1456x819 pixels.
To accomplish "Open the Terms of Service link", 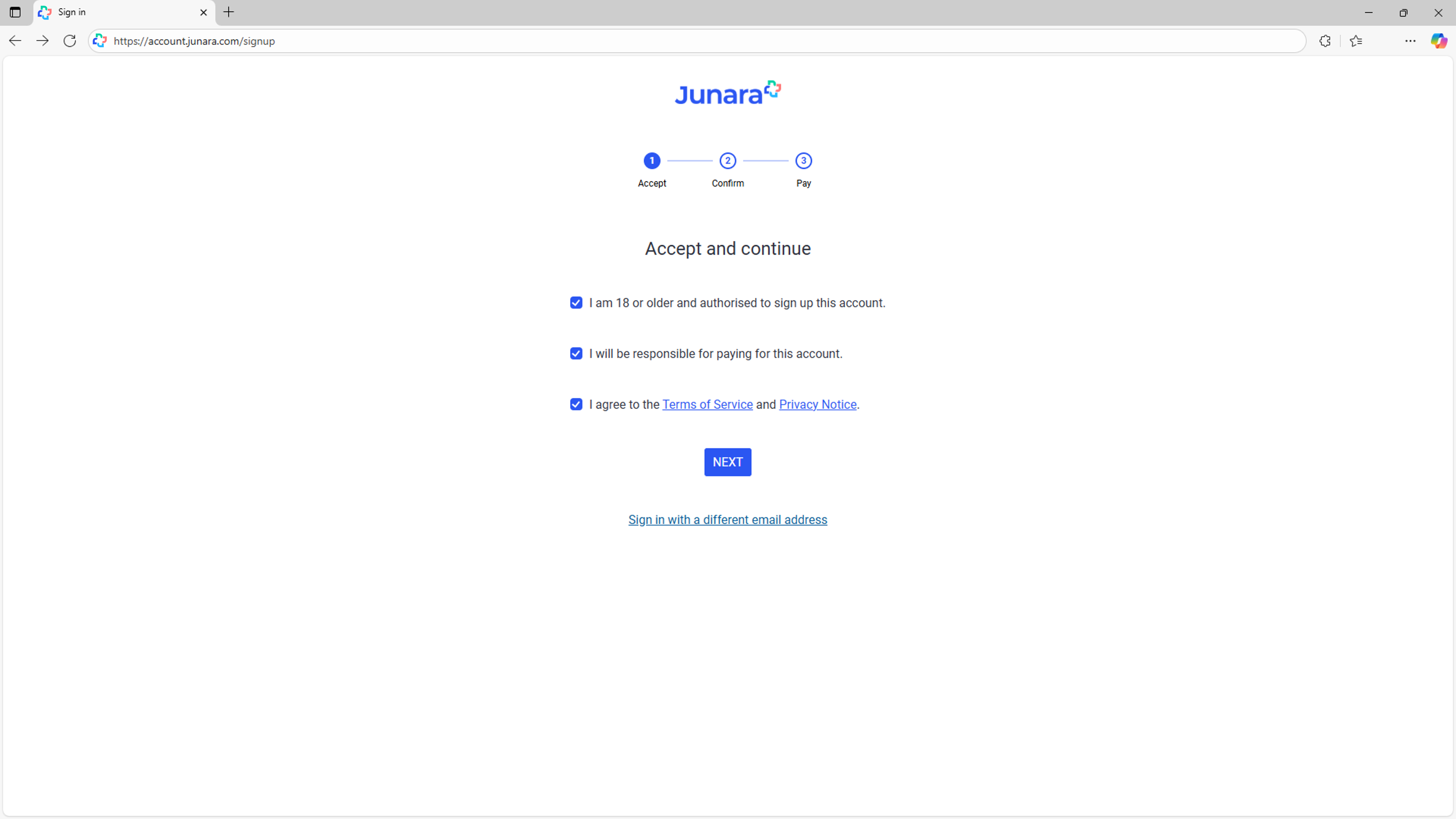I will point(707,405).
